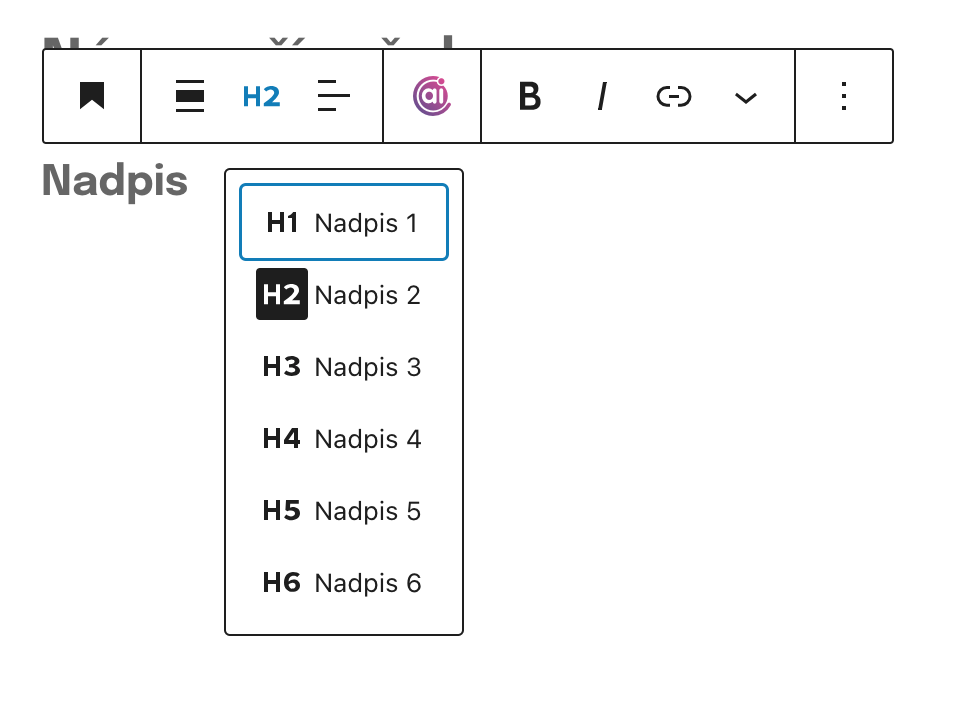The image size is (960, 722).
Task: Click the partially hidden title above toolbar
Action: click(x=250, y=42)
